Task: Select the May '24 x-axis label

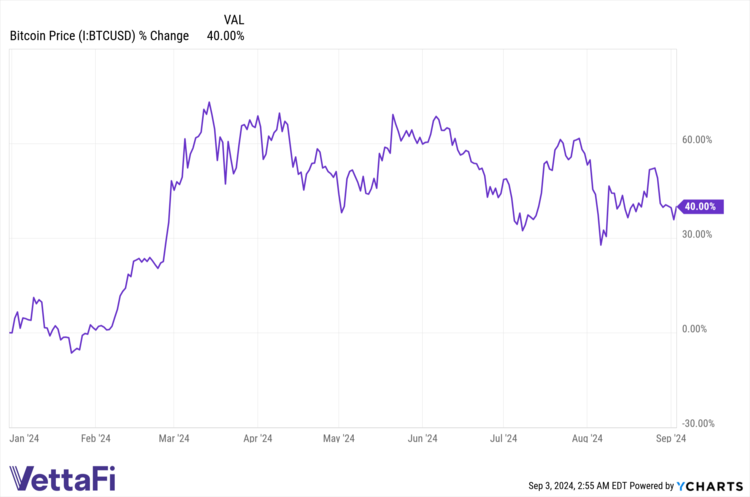Action: coord(339,438)
